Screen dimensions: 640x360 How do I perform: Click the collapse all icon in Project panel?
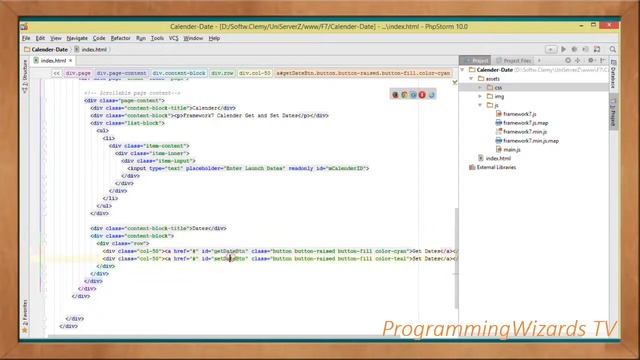[578, 60]
